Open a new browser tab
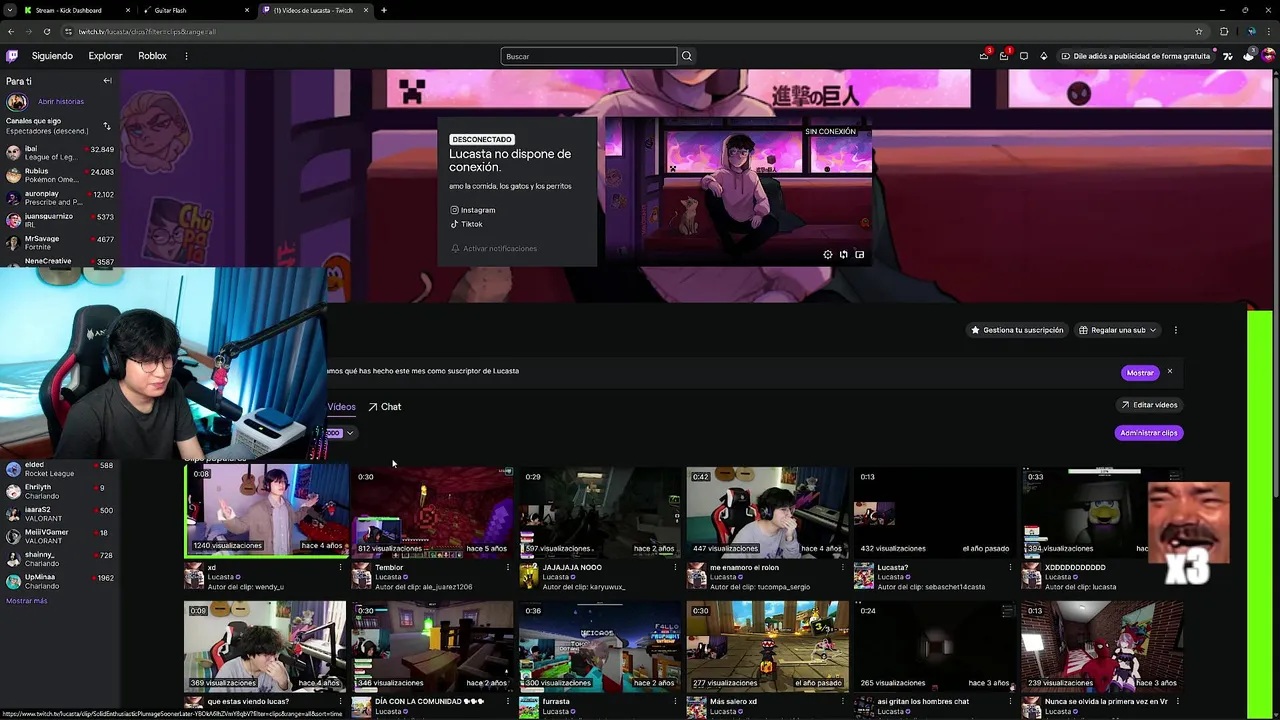1280x720 pixels. [384, 10]
